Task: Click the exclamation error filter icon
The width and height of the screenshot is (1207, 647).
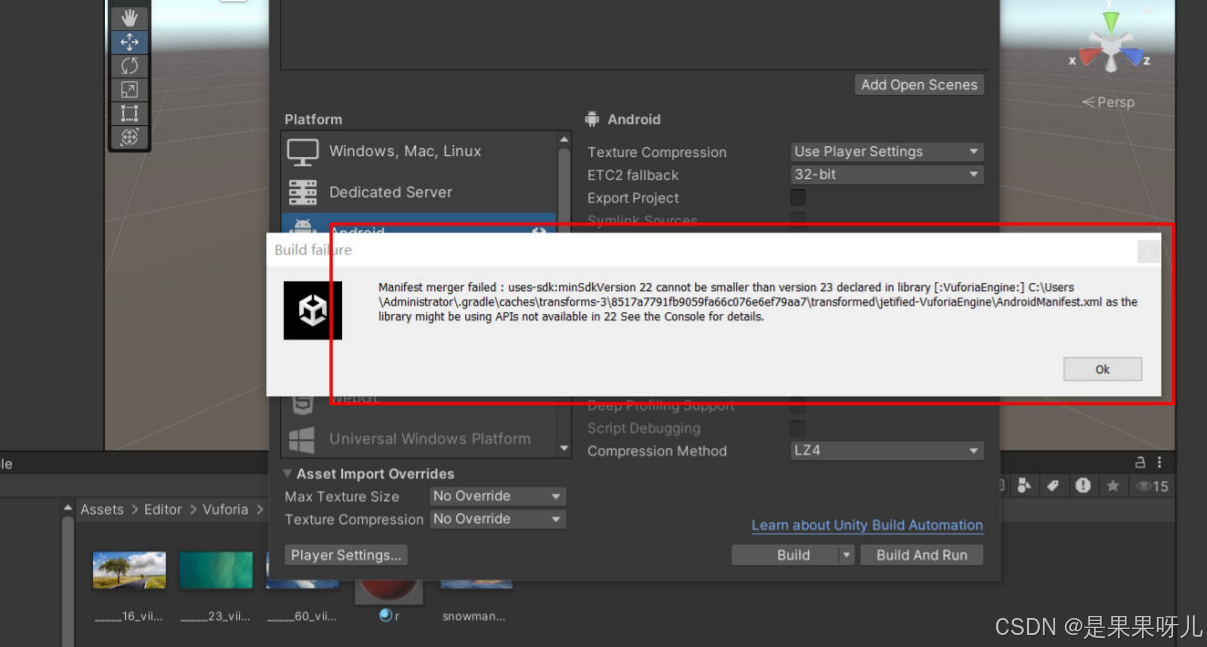Action: pos(1083,486)
